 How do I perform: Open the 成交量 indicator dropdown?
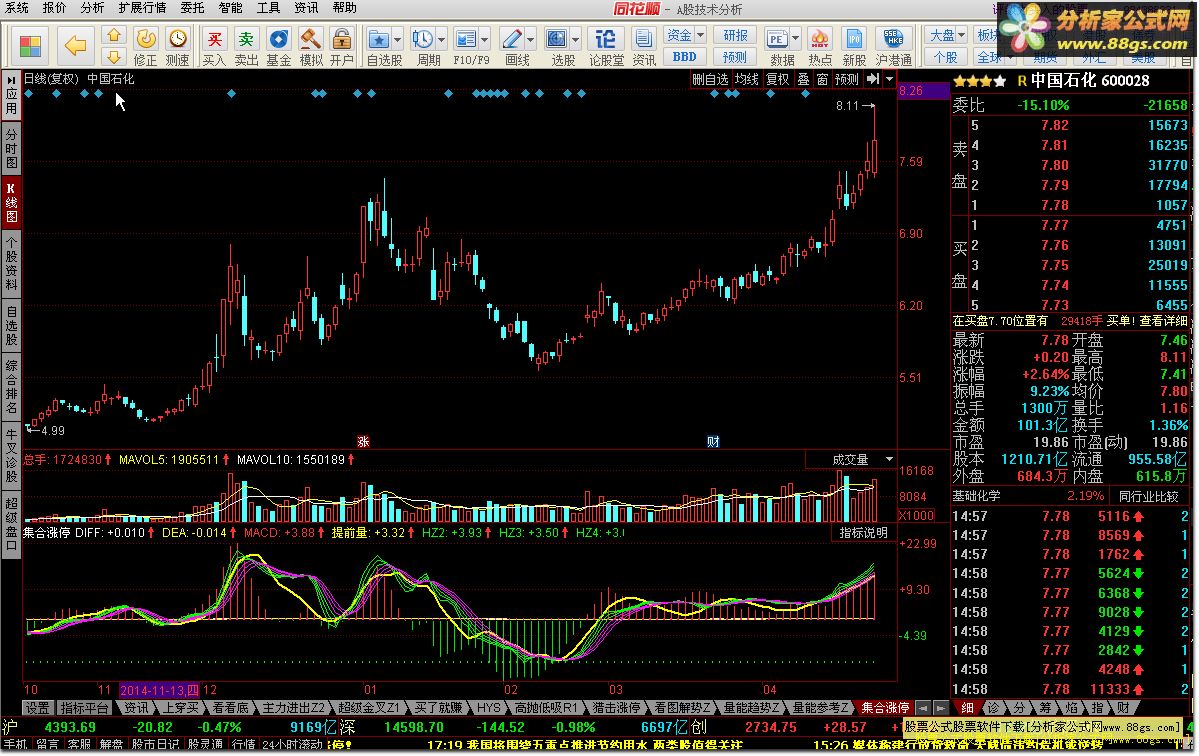tap(889, 459)
